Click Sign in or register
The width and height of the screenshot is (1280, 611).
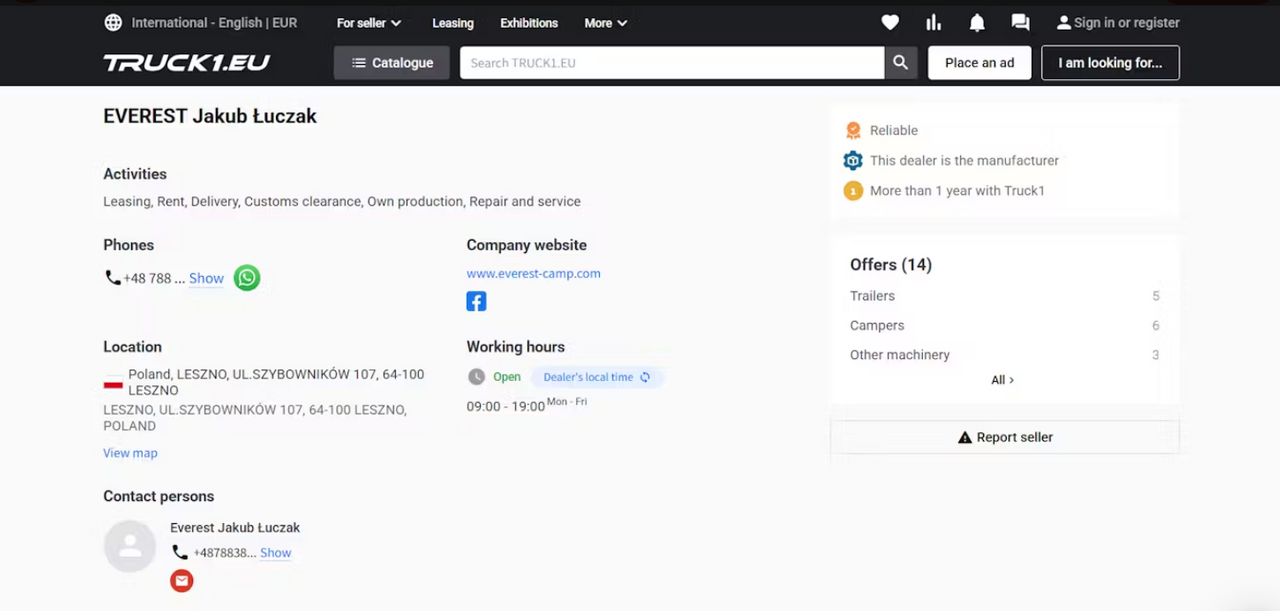coord(1118,22)
